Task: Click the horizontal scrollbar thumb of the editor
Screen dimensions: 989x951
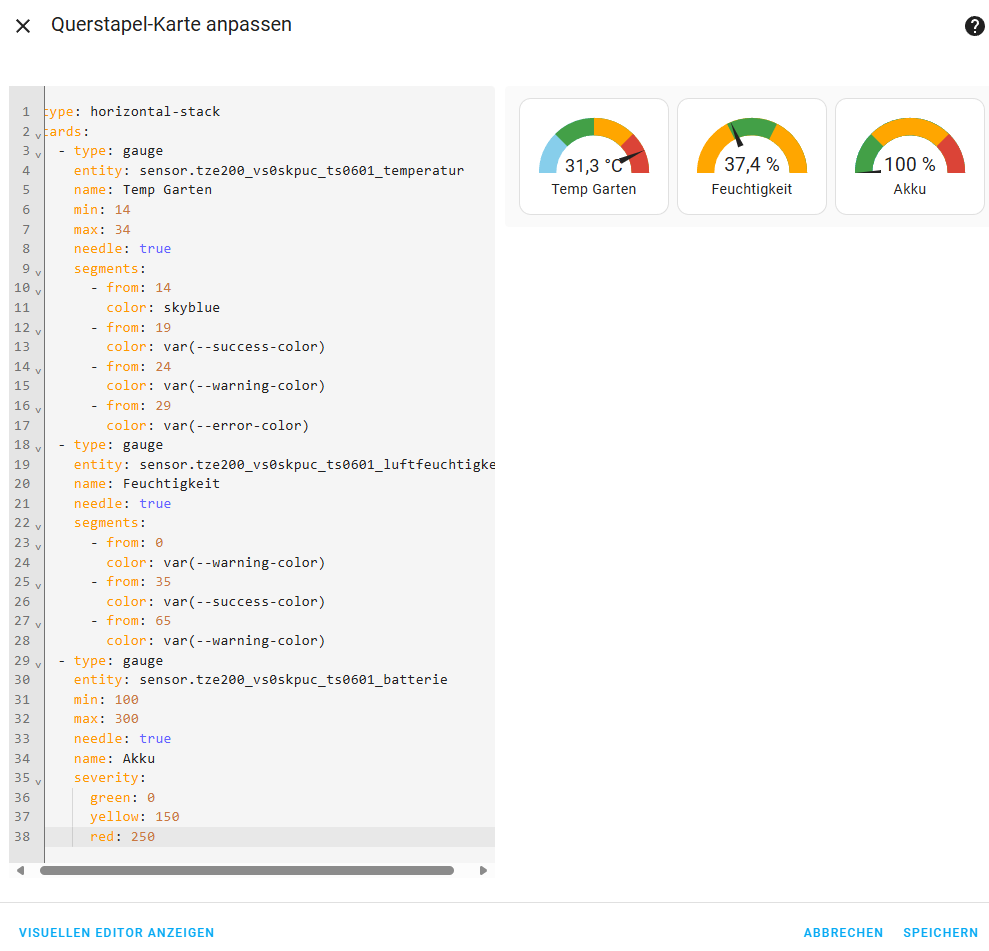Action: [x=247, y=870]
